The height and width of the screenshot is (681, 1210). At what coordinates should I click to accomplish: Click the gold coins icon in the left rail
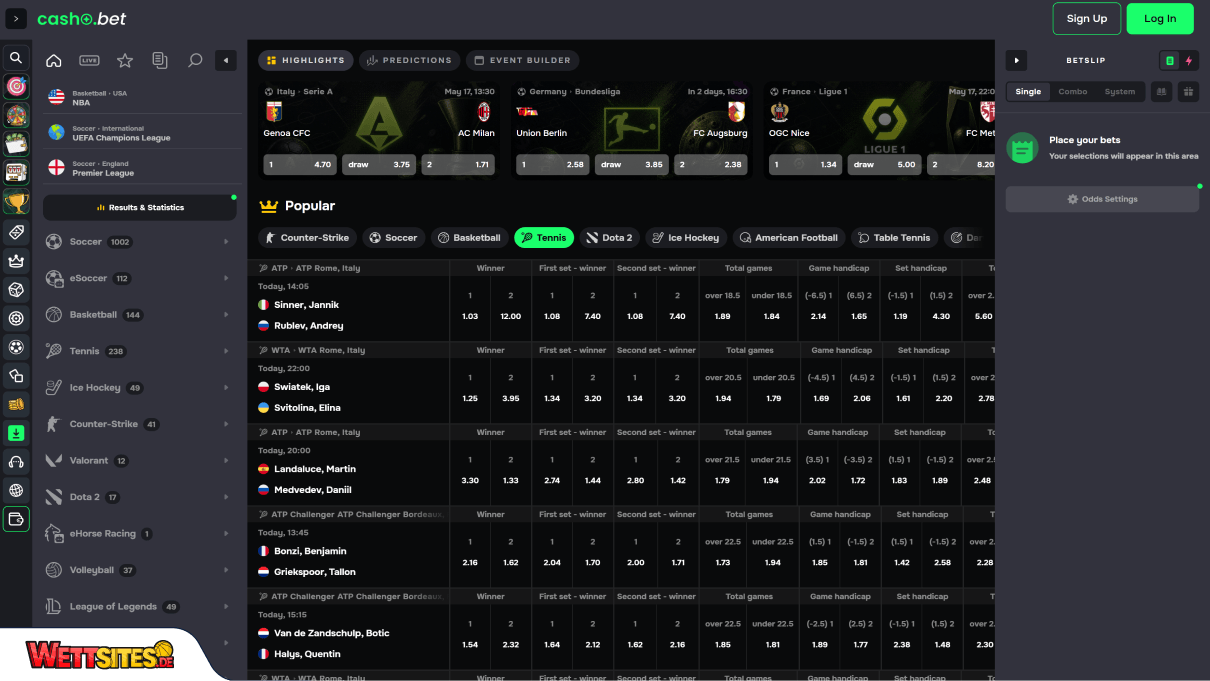16,405
